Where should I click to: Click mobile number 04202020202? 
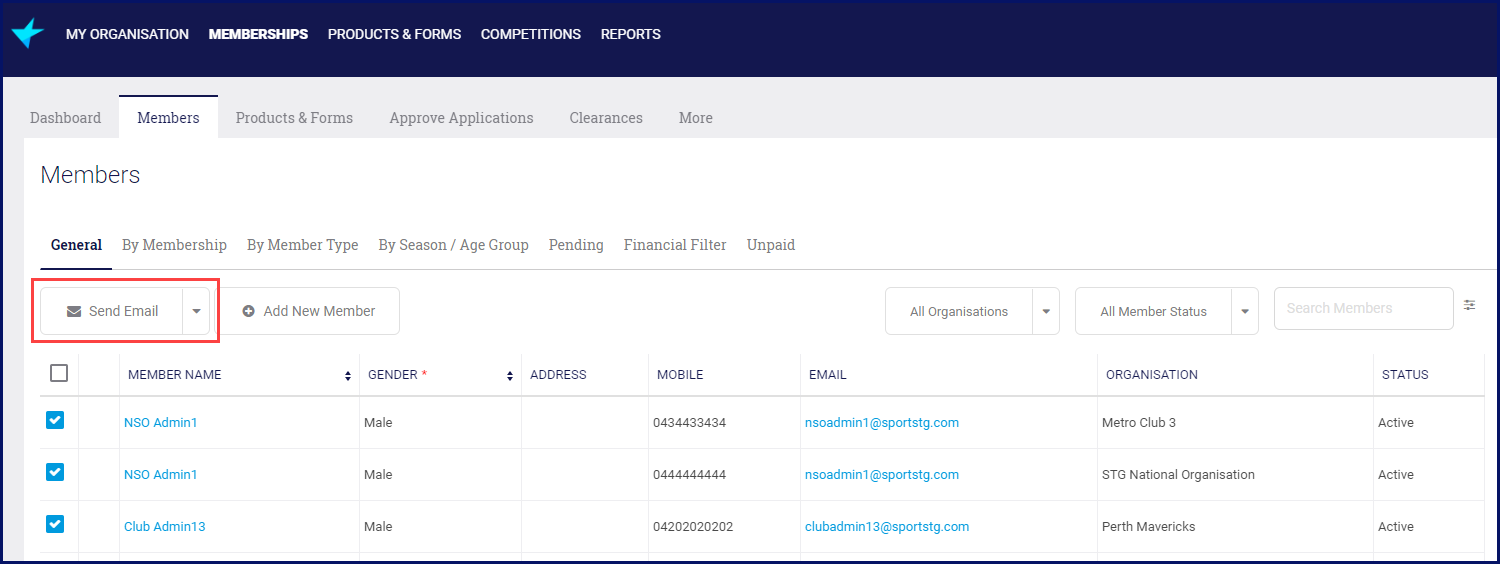(x=693, y=527)
